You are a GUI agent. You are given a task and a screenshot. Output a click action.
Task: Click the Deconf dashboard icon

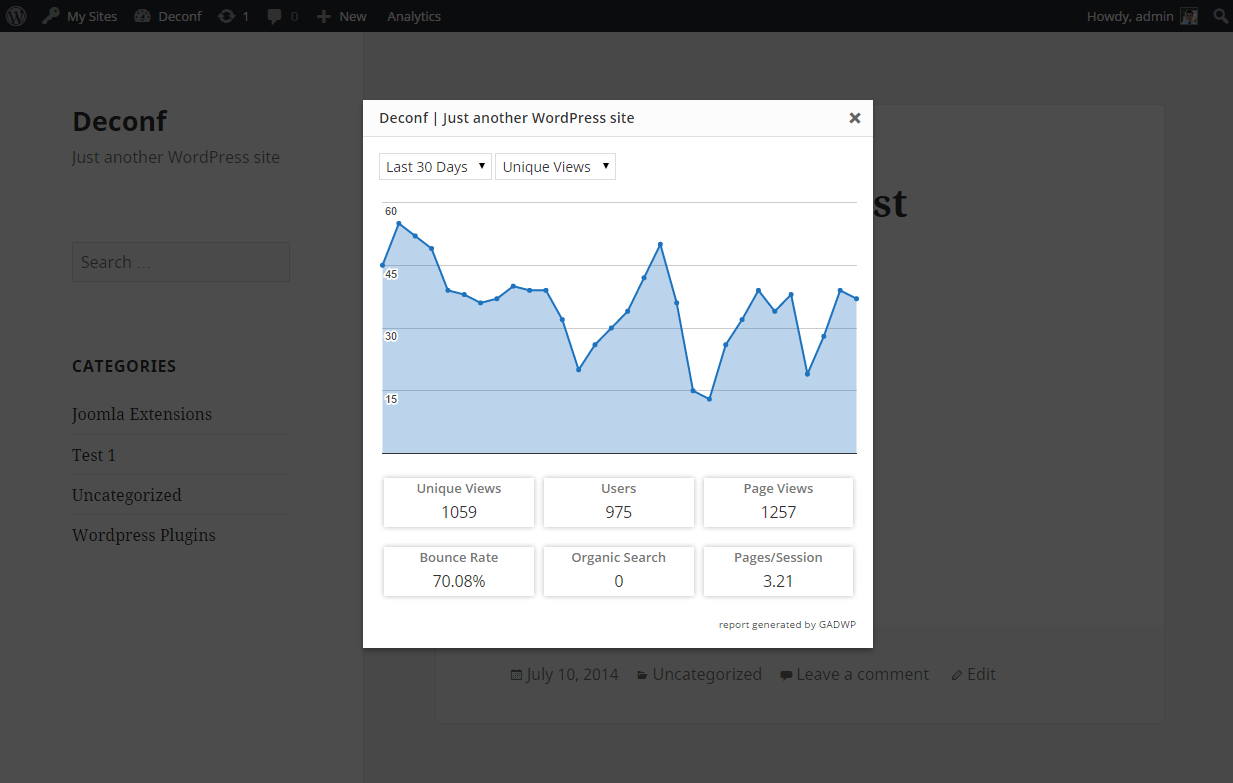click(x=142, y=16)
